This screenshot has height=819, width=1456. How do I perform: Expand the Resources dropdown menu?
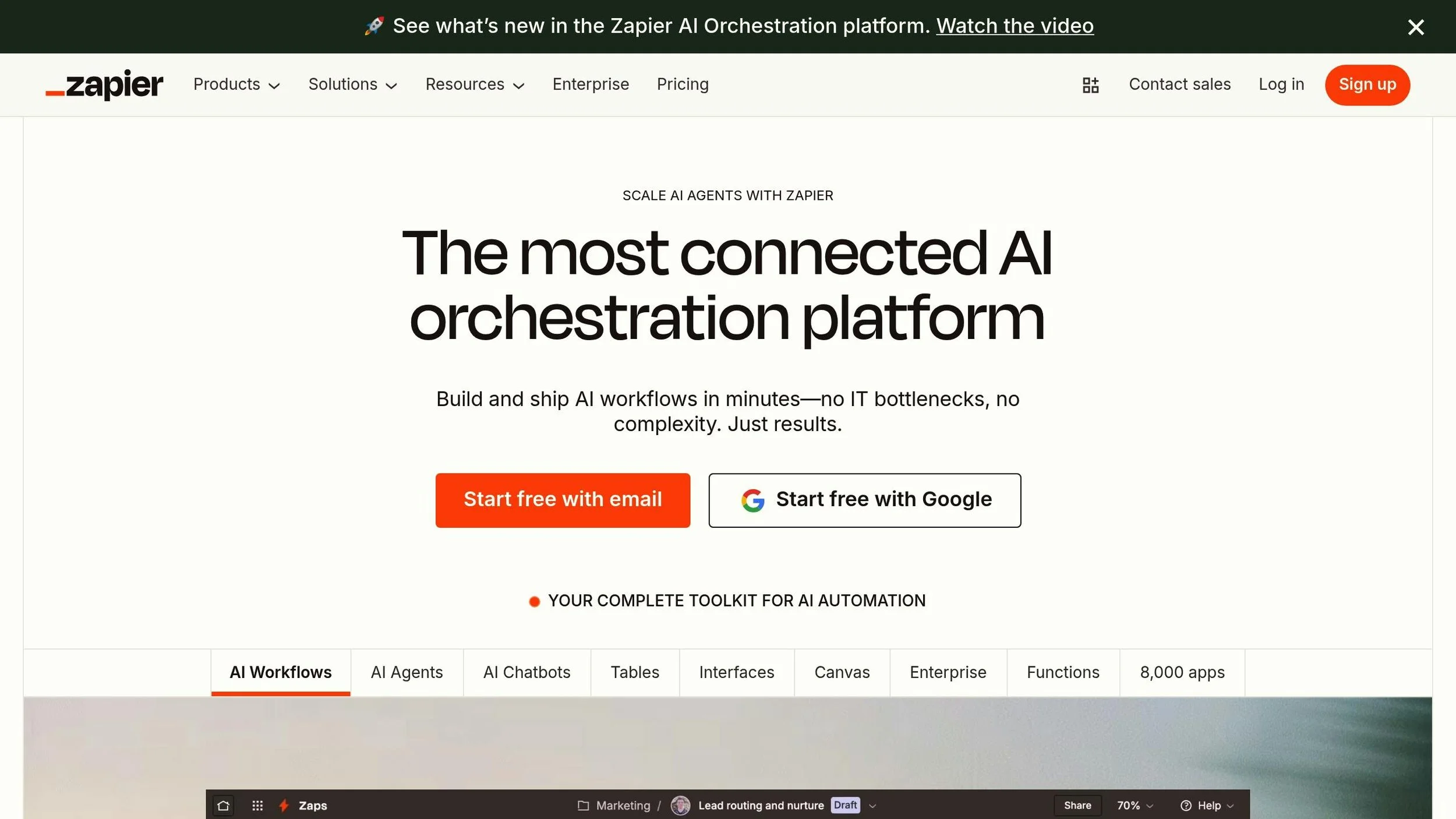click(475, 84)
